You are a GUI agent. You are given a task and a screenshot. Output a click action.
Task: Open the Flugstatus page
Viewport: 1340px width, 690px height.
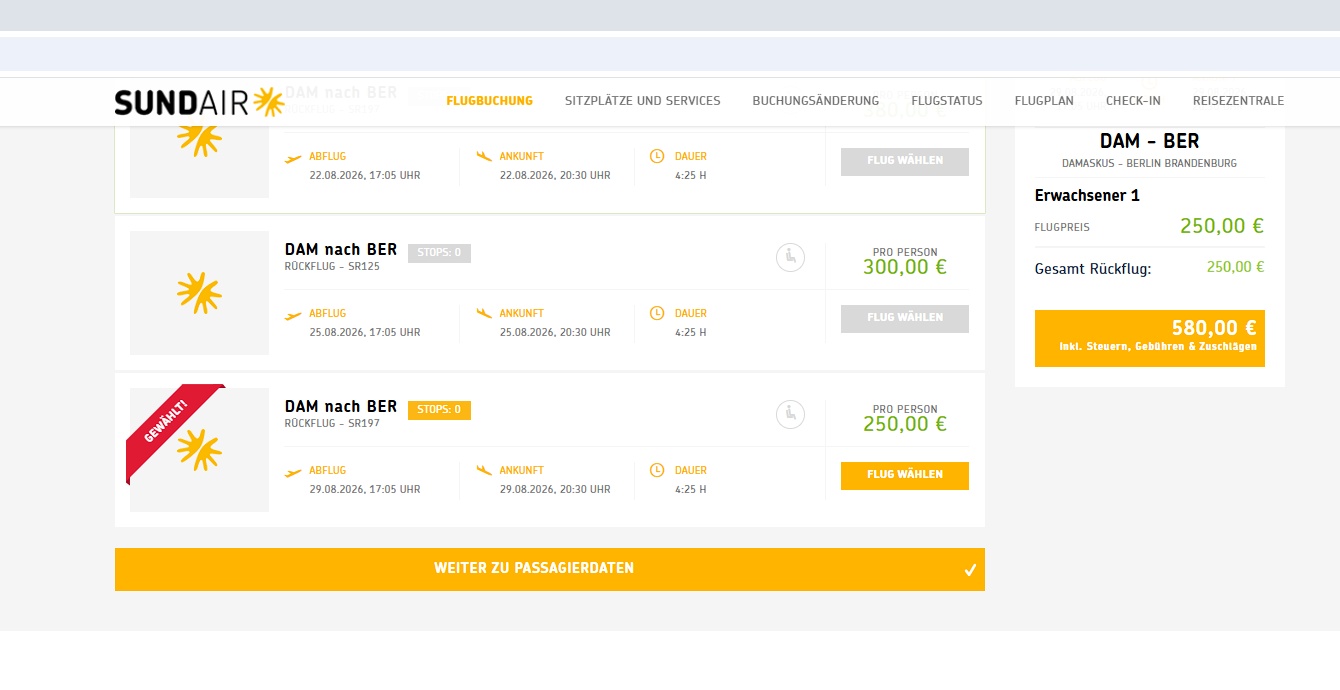click(946, 101)
